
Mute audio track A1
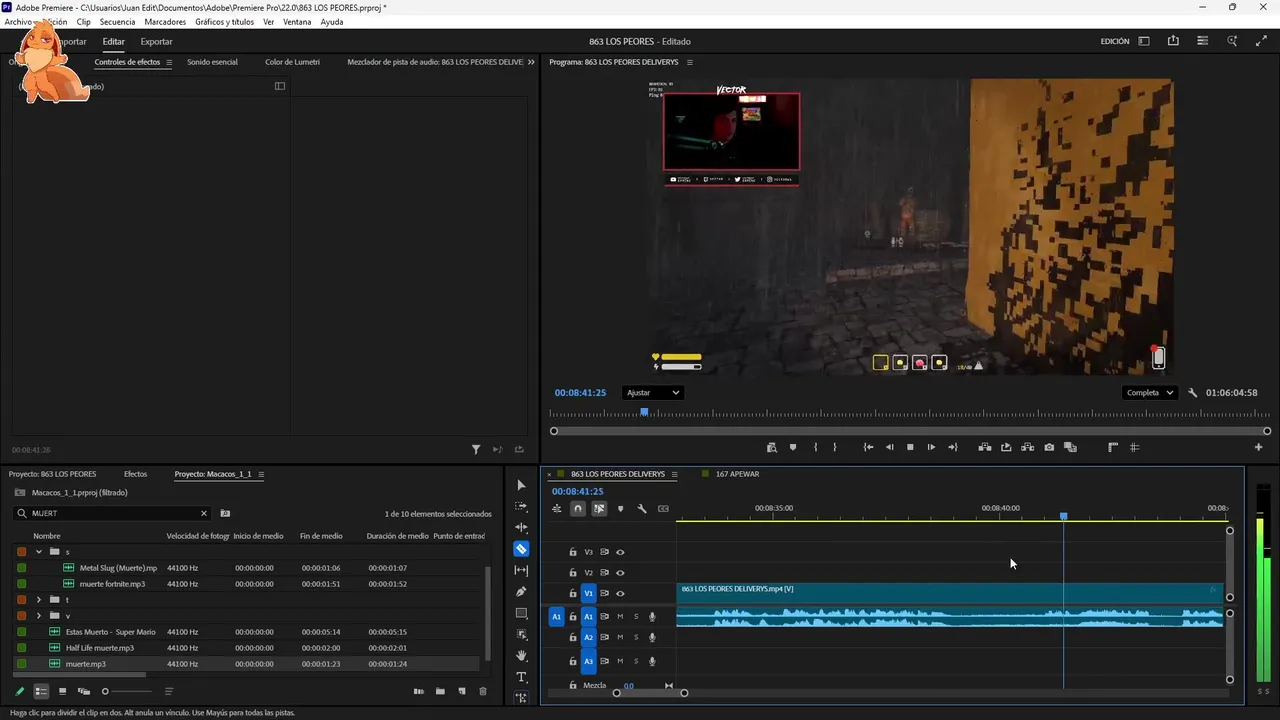[x=620, y=617]
